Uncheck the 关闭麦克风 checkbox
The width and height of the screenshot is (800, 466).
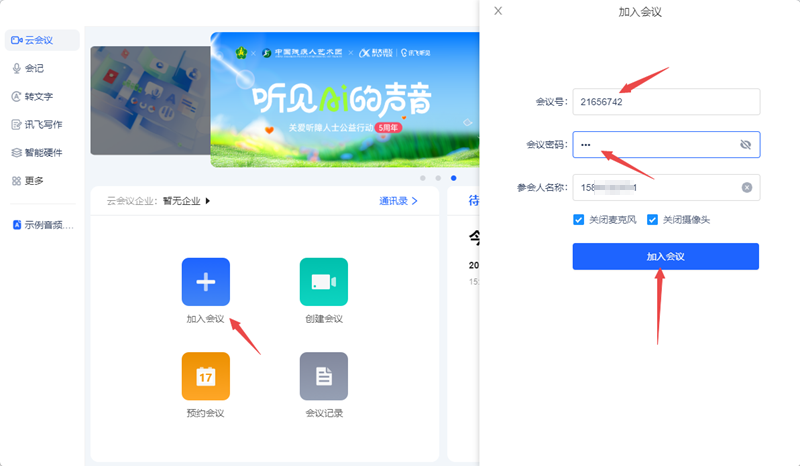[x=579, y=220]
